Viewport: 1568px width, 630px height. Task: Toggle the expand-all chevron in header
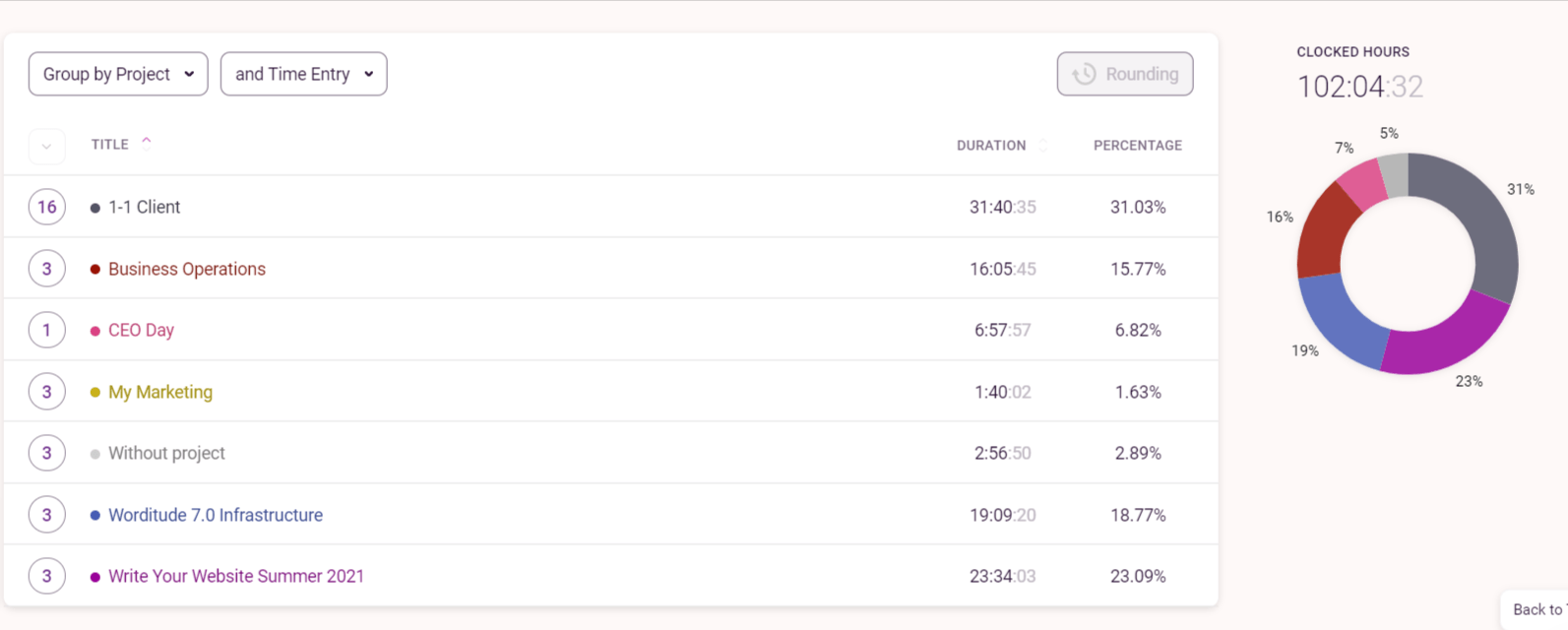coord(46,146)
